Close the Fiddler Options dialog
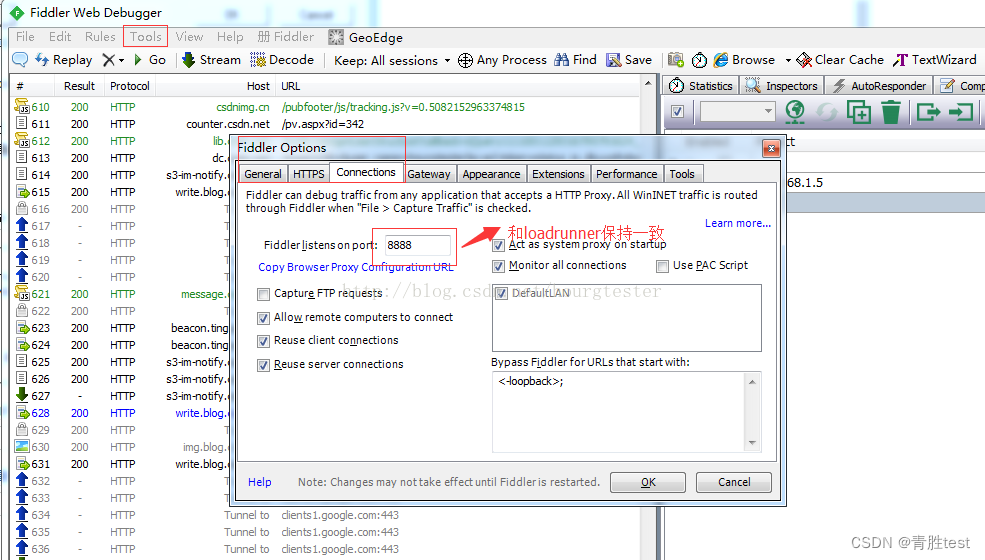This screenshot has width=985, height=560. (771, 148)
